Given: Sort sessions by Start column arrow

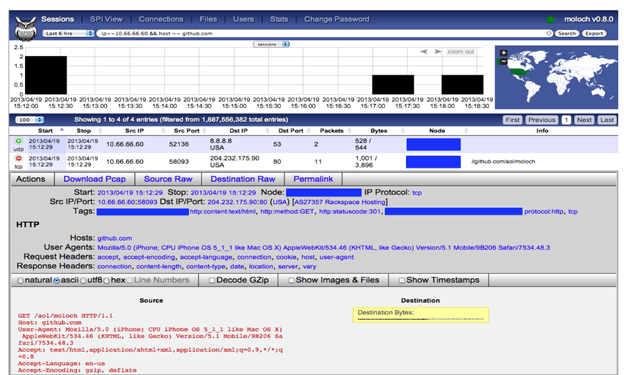Looking at the screenshot, I should pos(62,130).
